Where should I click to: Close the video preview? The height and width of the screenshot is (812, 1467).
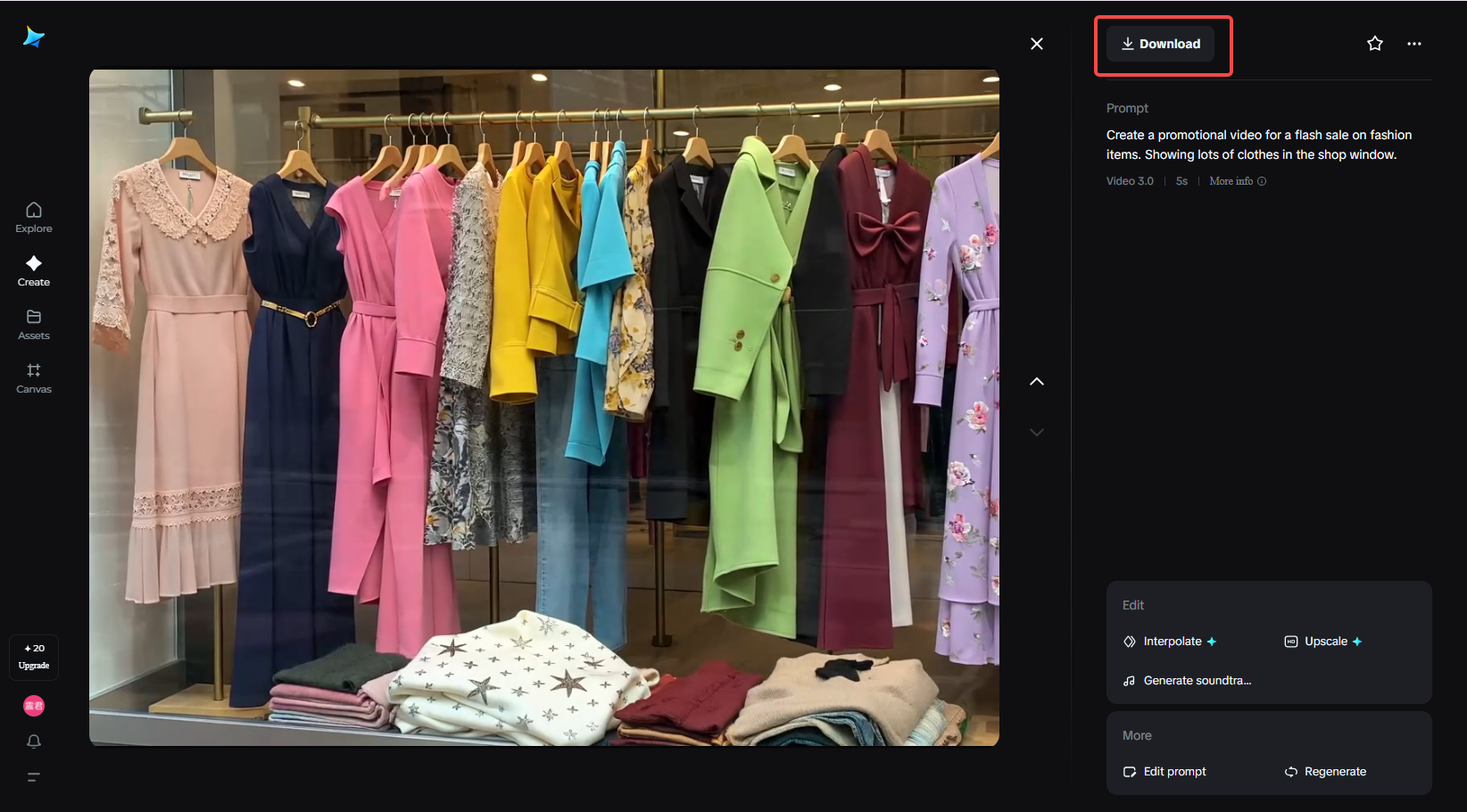click(x=1037, y=44)
